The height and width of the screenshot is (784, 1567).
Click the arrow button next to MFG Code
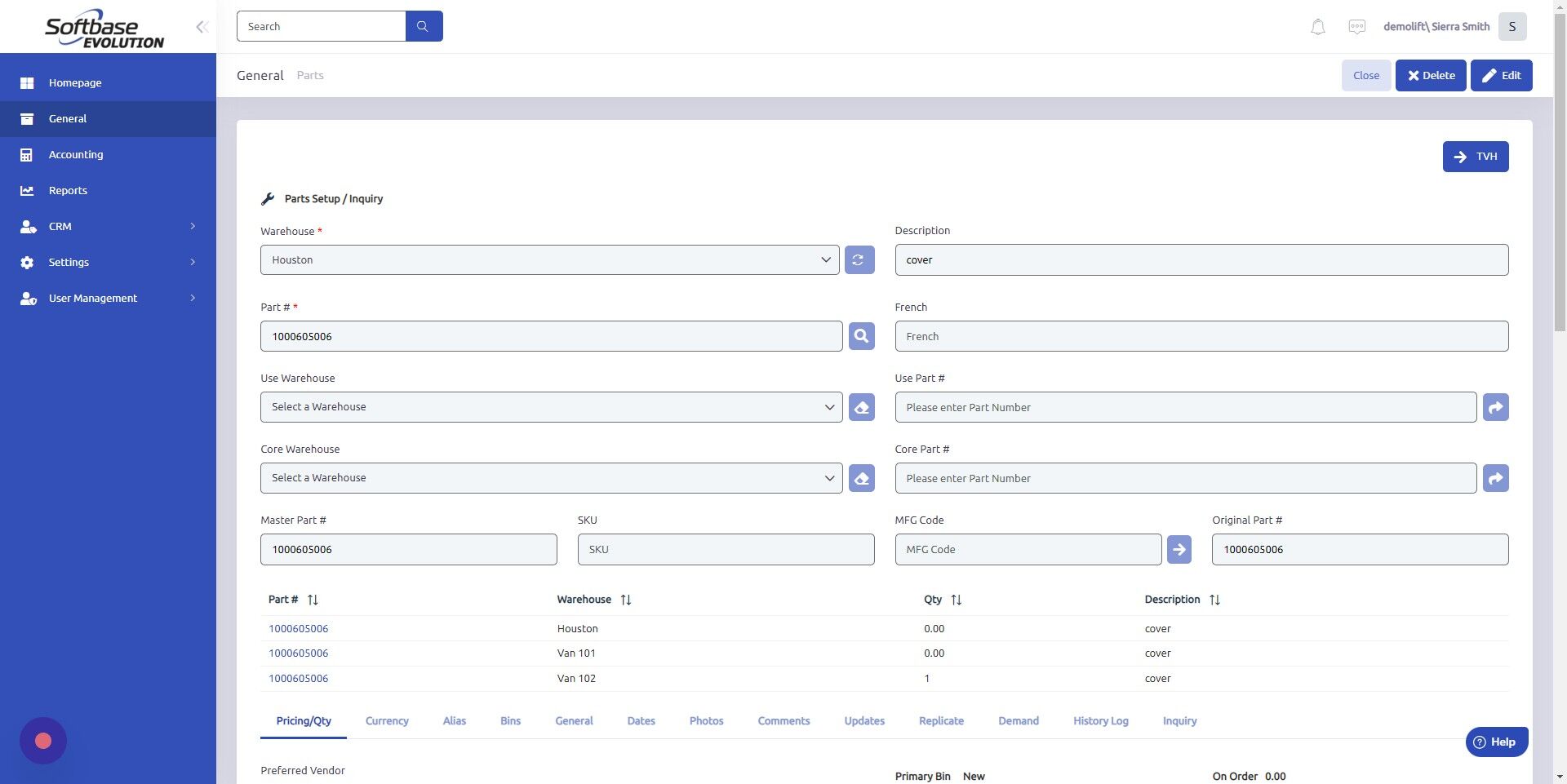(1179, 549)
